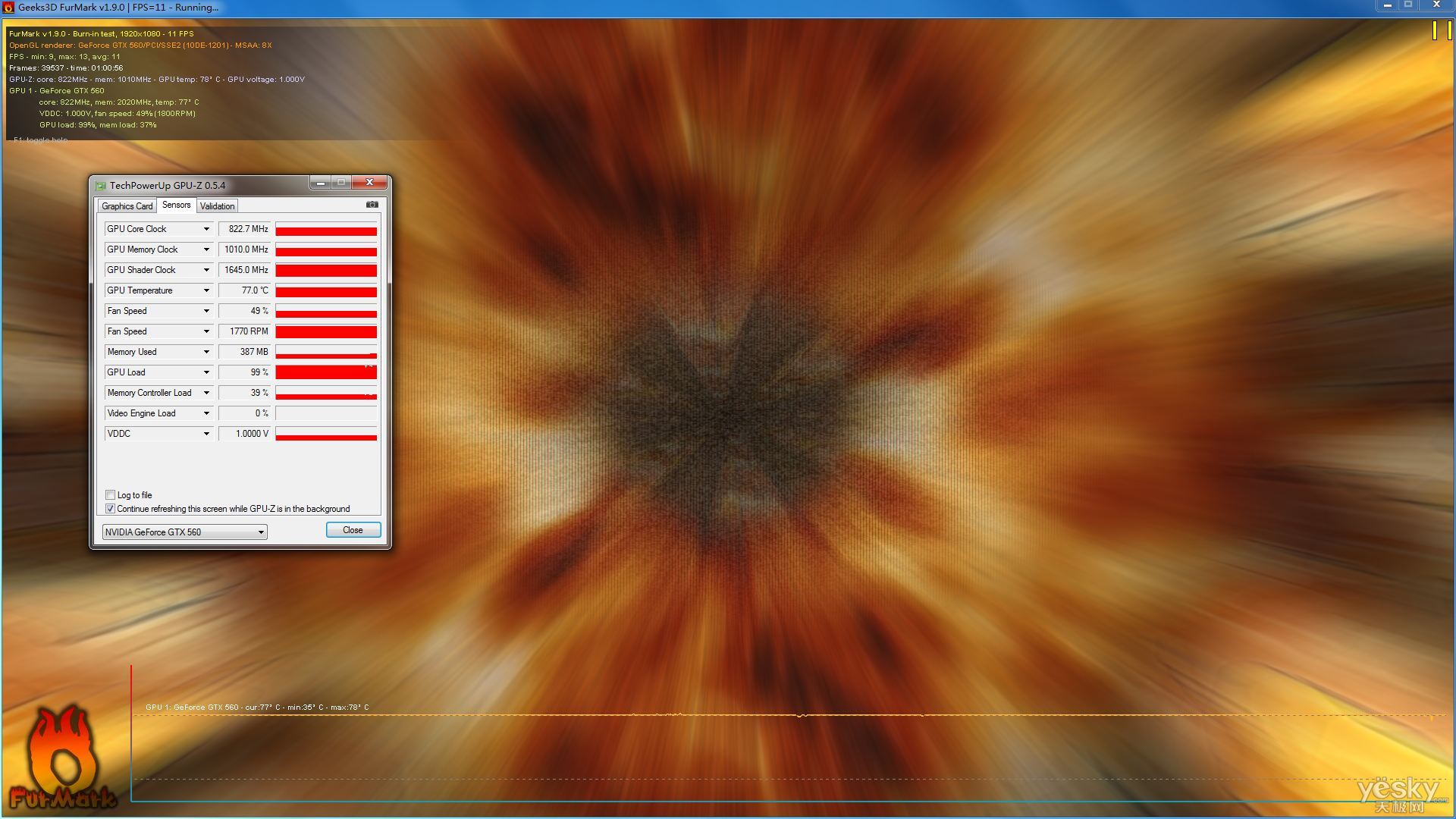
Task: Enable the Log to file checkbox
Action: [x=111, y=495]
